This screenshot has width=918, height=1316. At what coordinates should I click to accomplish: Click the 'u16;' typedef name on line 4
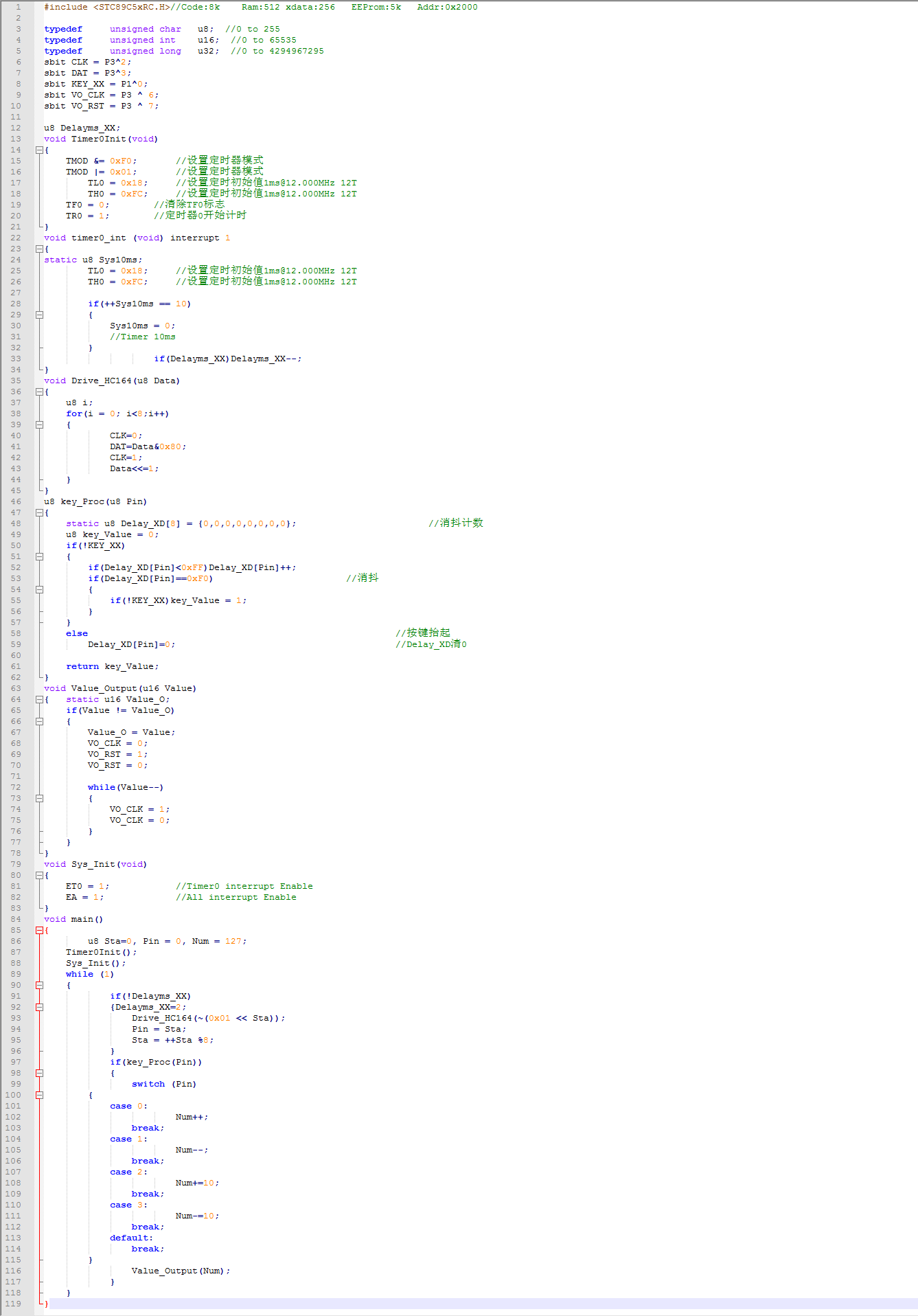click(x=209, y=40)
